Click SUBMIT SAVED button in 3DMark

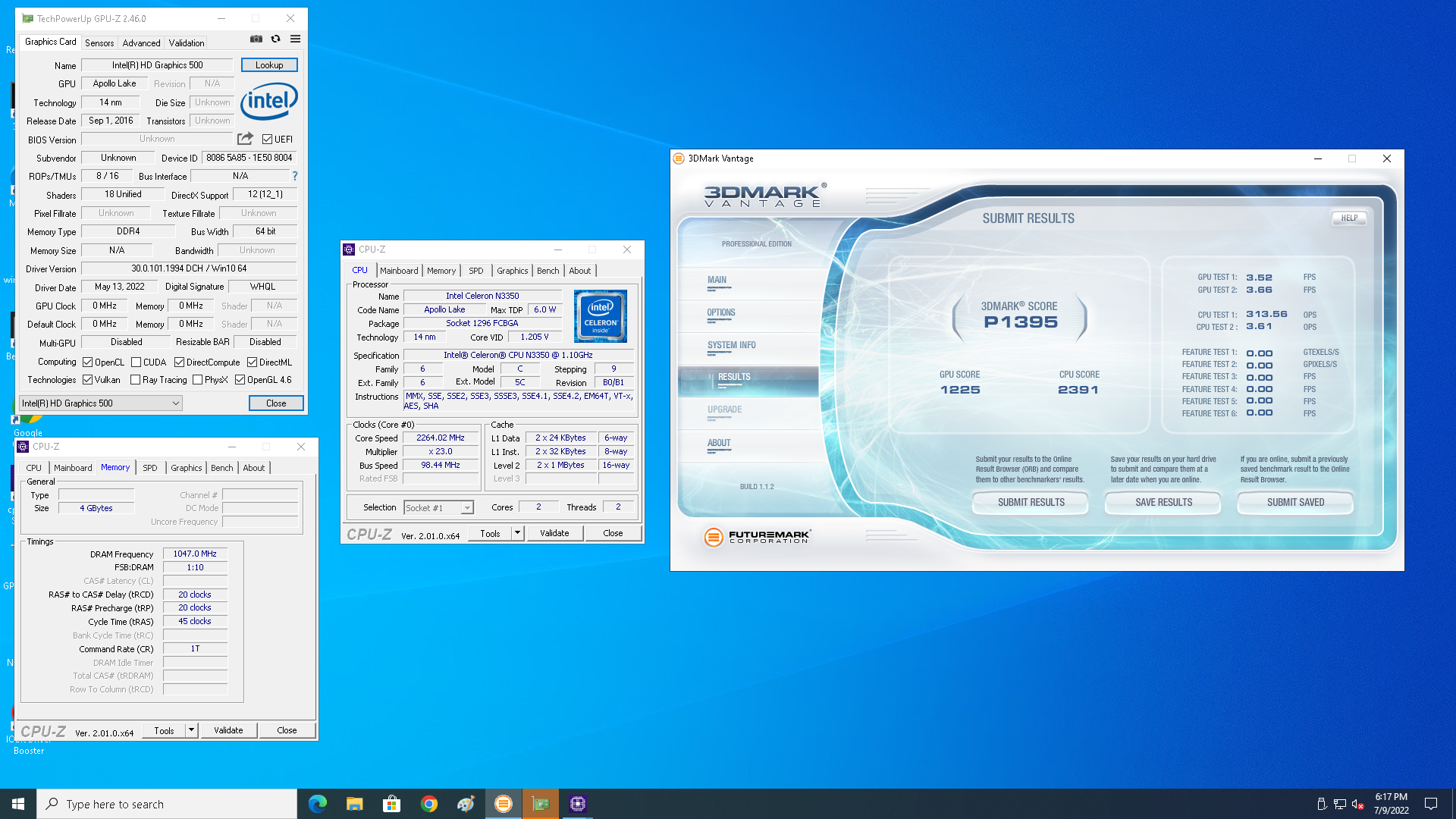(1295, 502)
